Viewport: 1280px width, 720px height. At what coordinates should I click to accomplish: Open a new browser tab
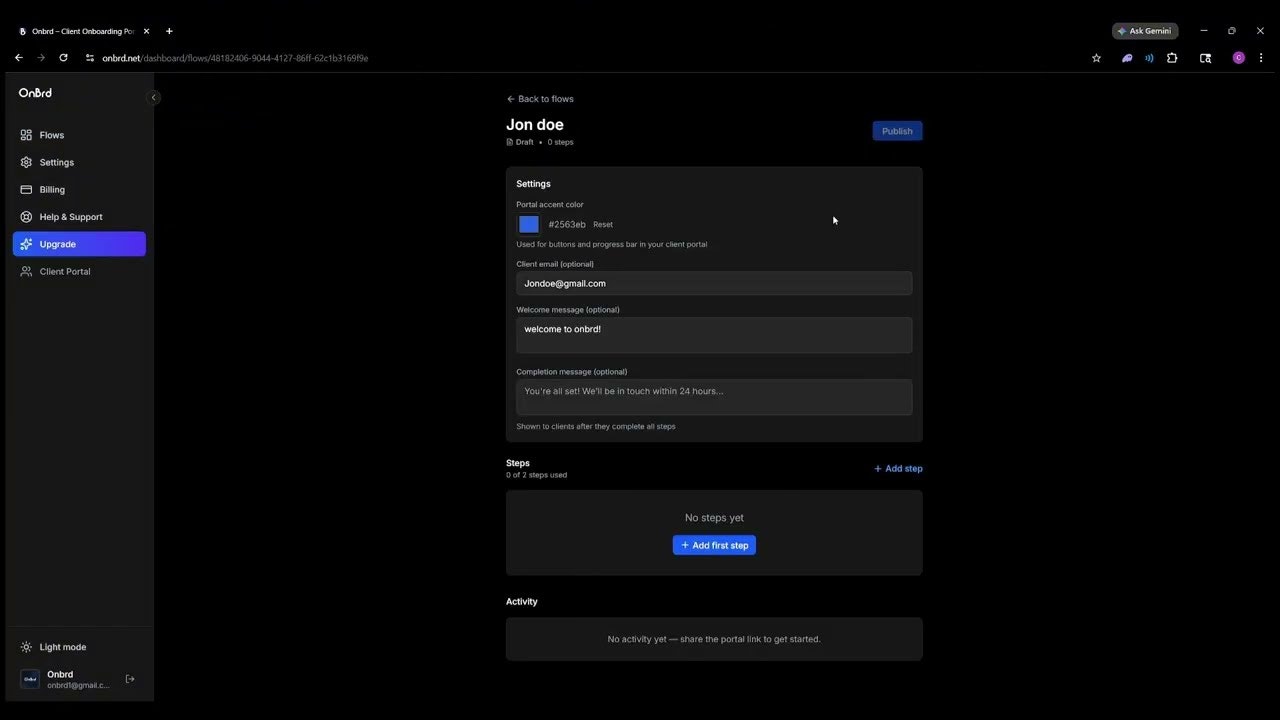(x=169, y=31)
